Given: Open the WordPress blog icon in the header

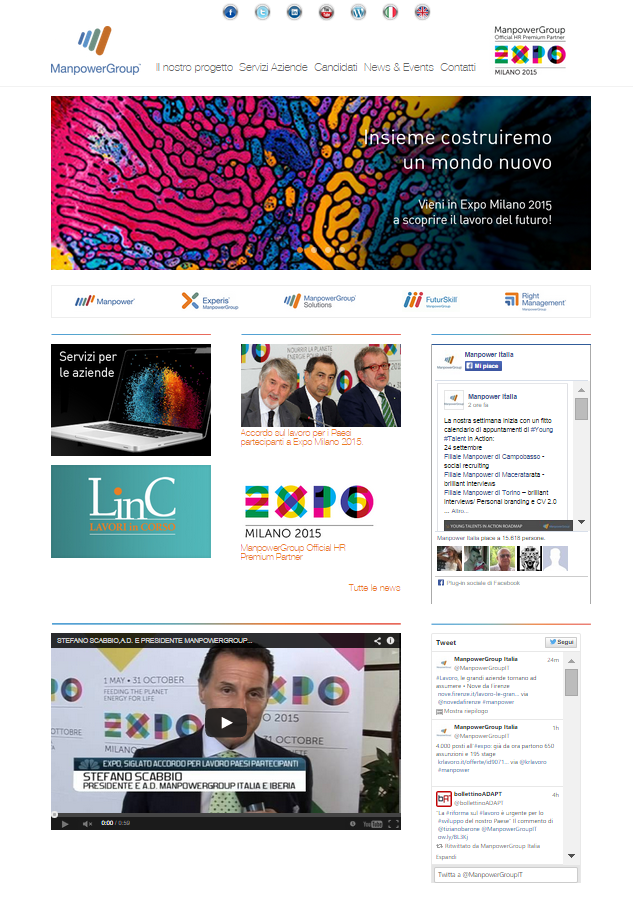Looking at the screenshot, I should click(358, 12).
